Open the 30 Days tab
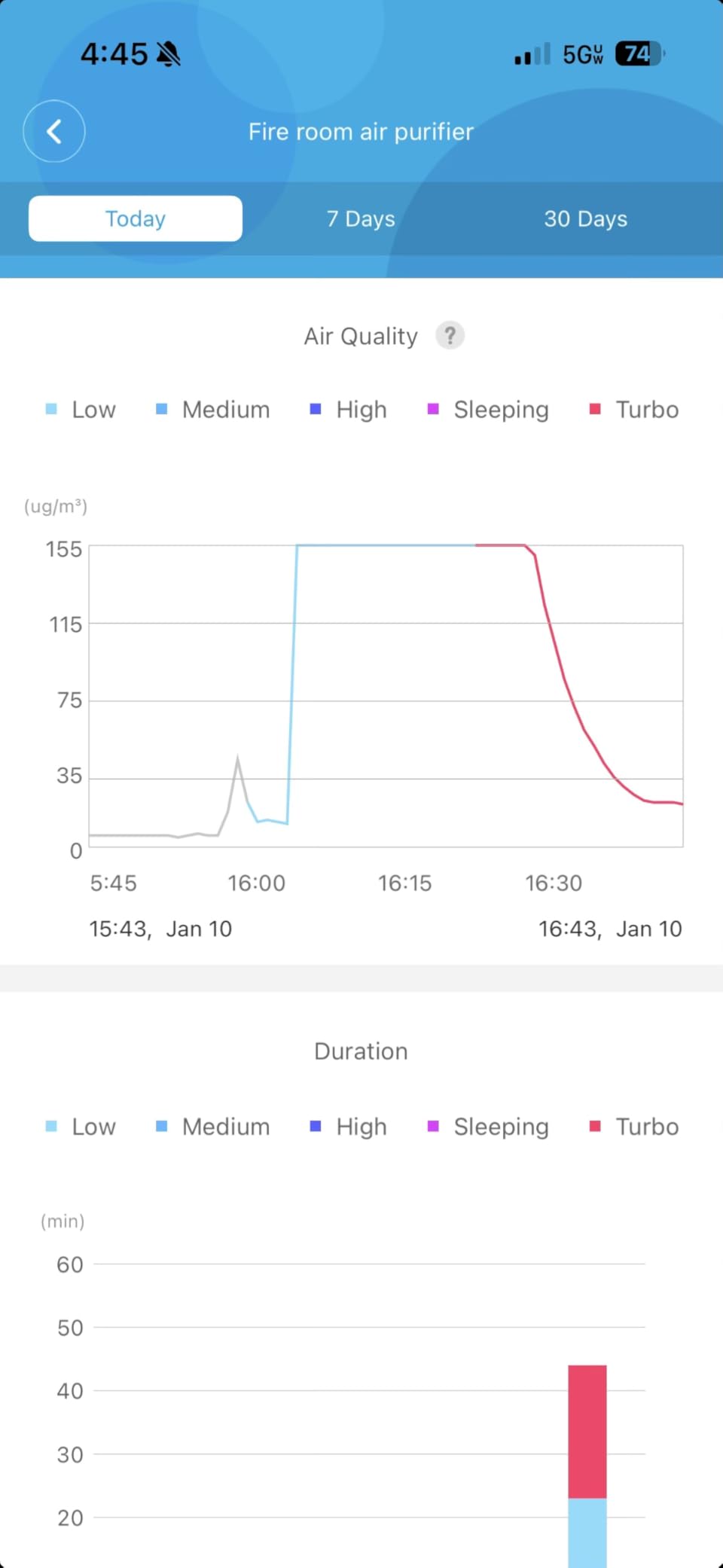 [585, 219]
